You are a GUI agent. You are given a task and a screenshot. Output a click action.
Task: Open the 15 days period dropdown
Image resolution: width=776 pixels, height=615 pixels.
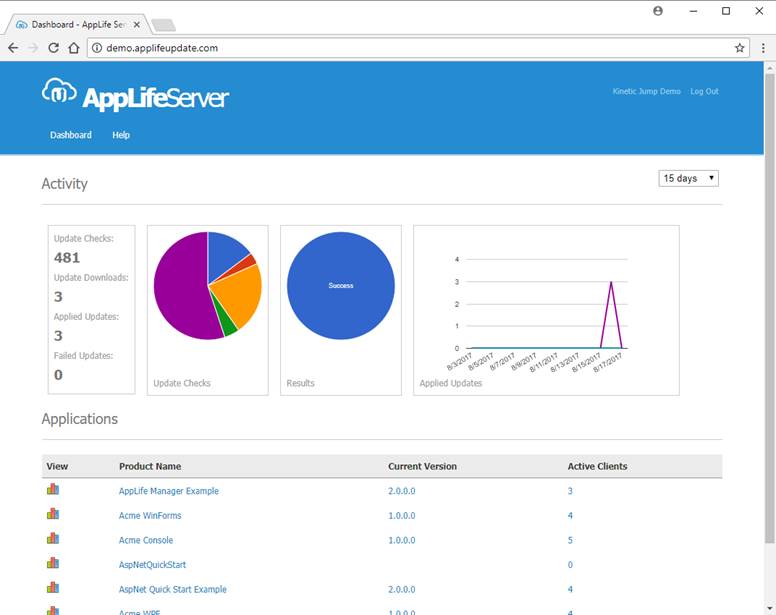(x=688, y=178)
